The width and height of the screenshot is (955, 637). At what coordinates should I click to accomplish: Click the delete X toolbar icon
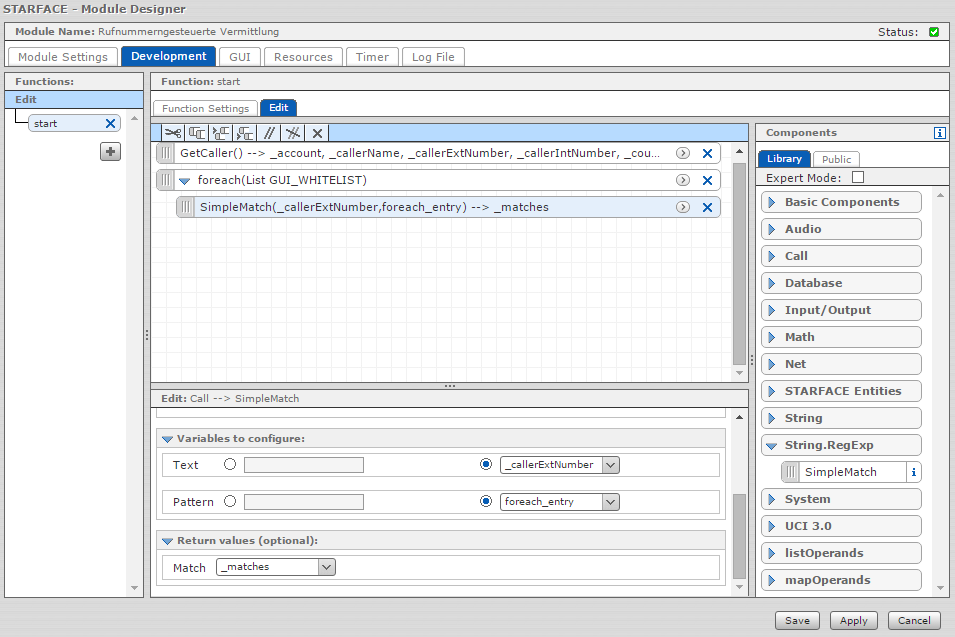point(317,133)
